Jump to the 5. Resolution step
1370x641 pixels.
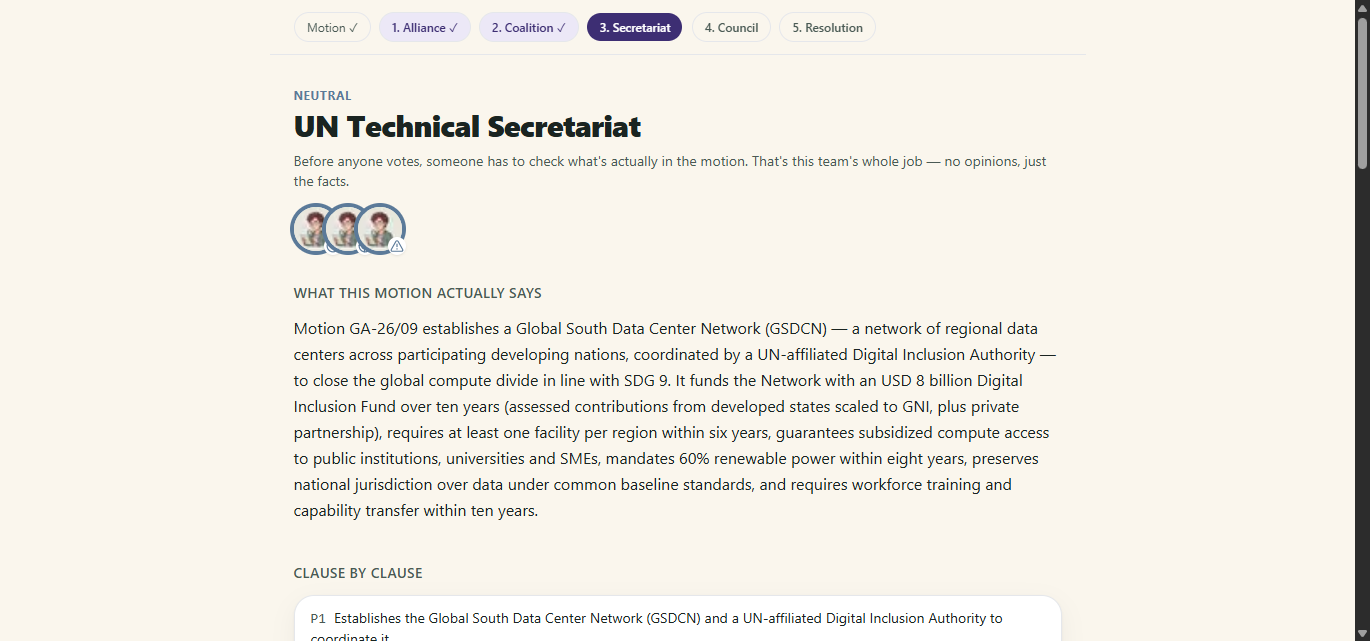tap(828, 27)
